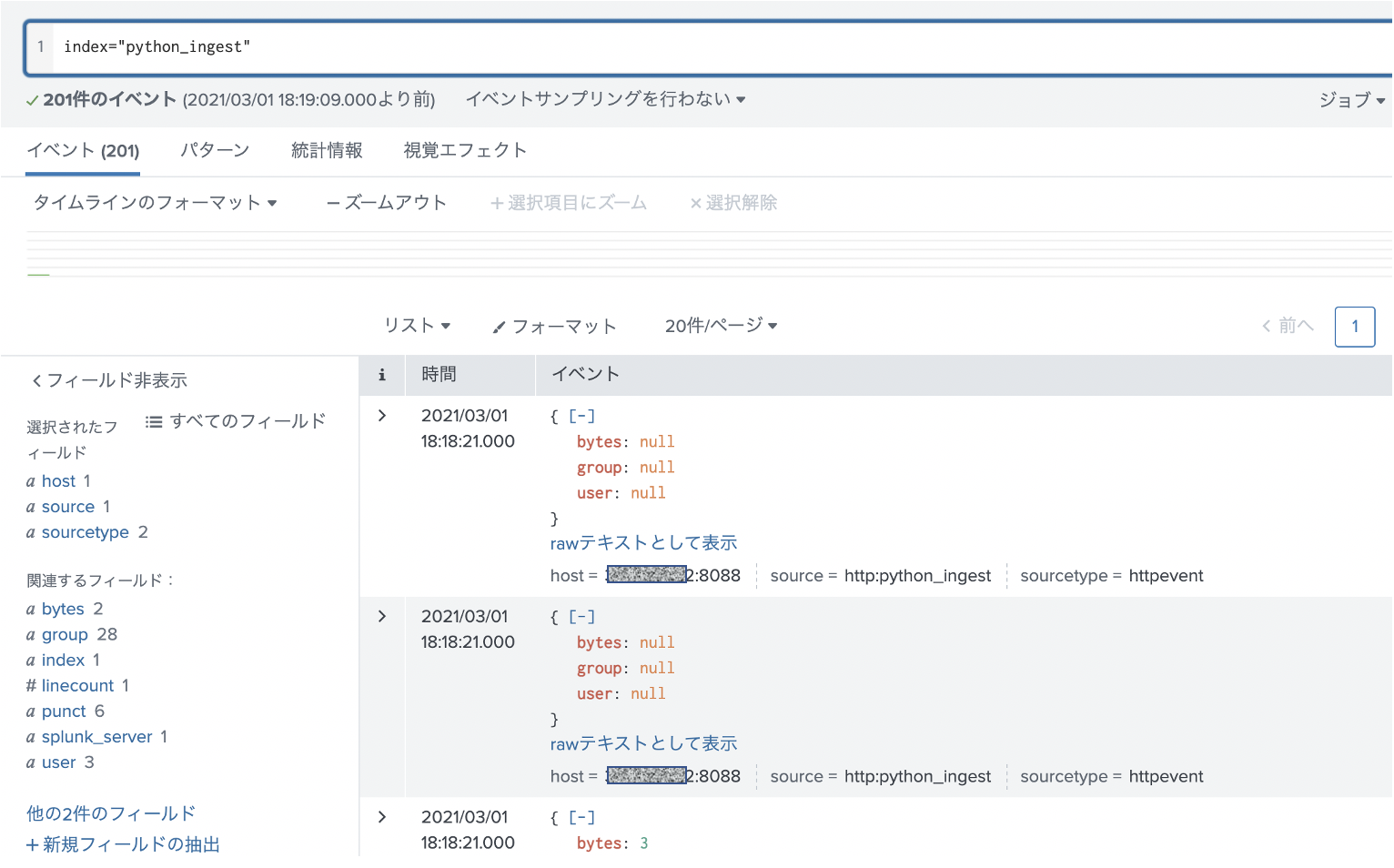
Task: Click the green checkmark beside 201件のイベント
Action: pos(31,99)
